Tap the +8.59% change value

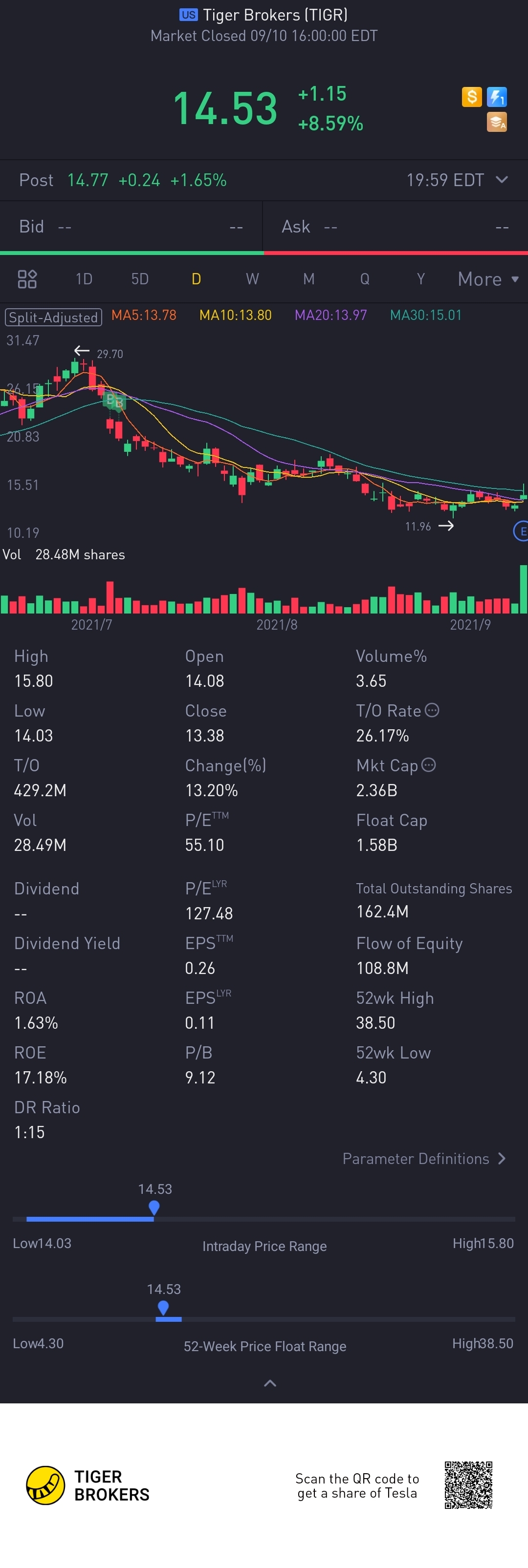[330, 124]
